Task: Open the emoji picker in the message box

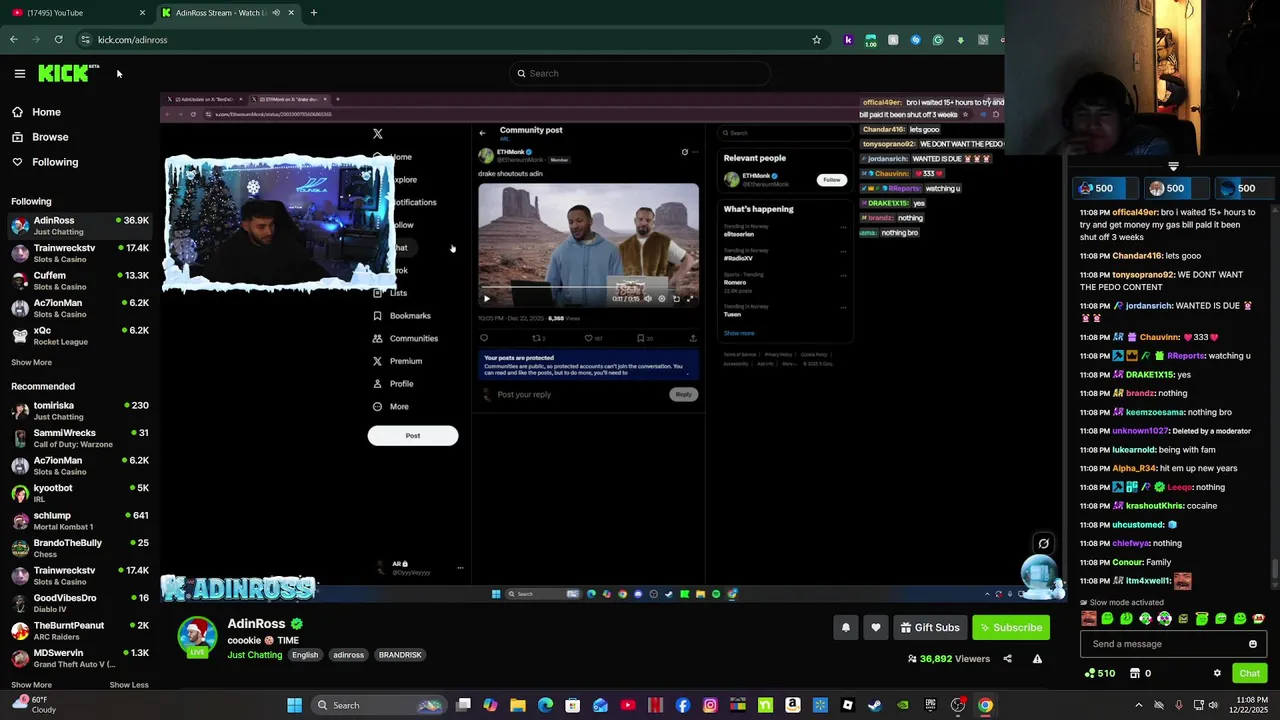Action: tap(1252, 644)
